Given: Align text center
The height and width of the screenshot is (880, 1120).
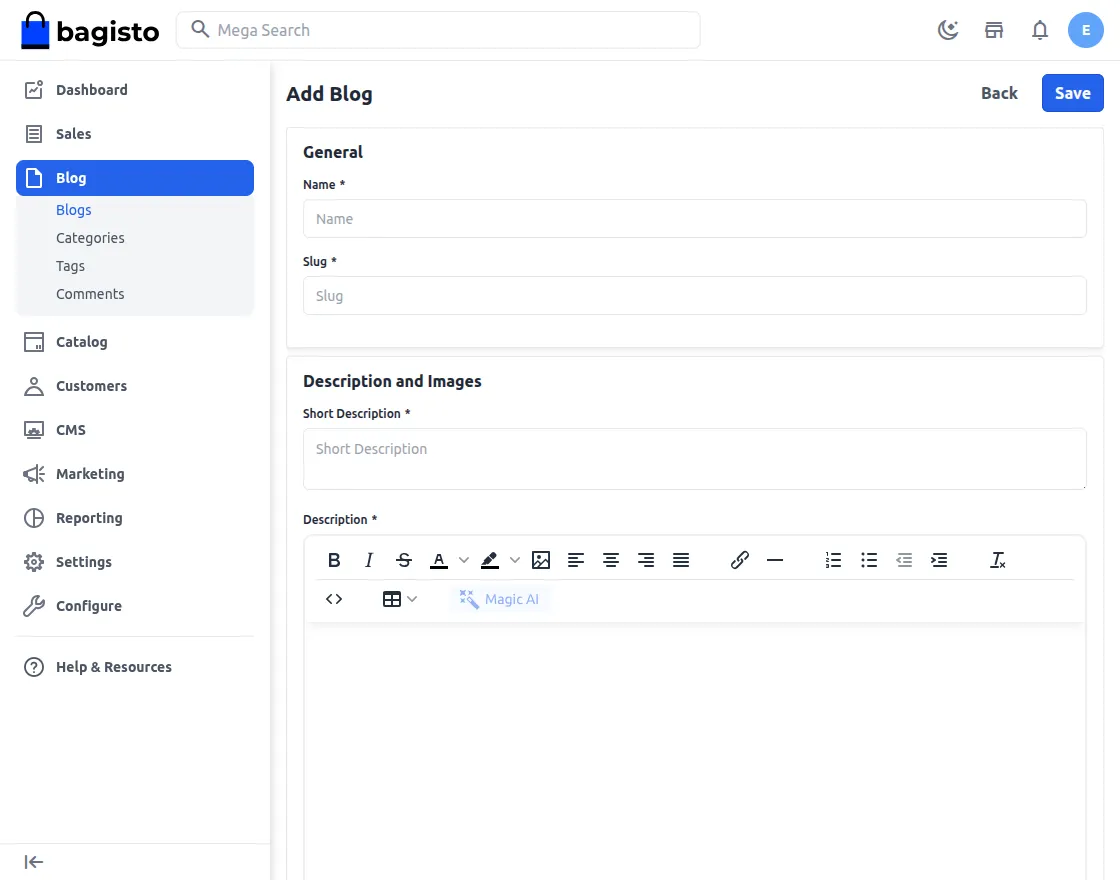Looking at the screenshot, I should [611, 560].
